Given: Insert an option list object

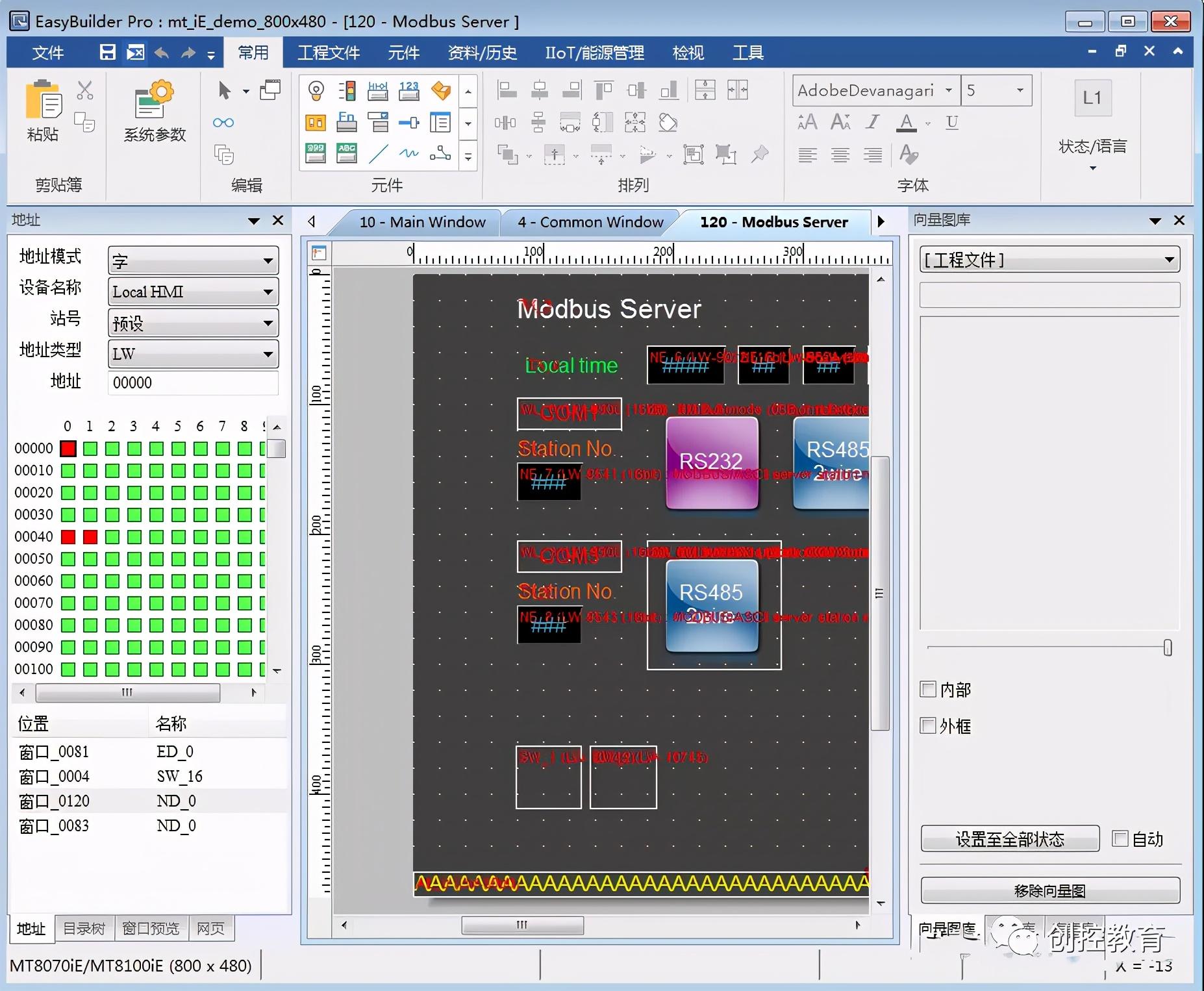Looking at the screenshot, I should click(x=378, y=122).
